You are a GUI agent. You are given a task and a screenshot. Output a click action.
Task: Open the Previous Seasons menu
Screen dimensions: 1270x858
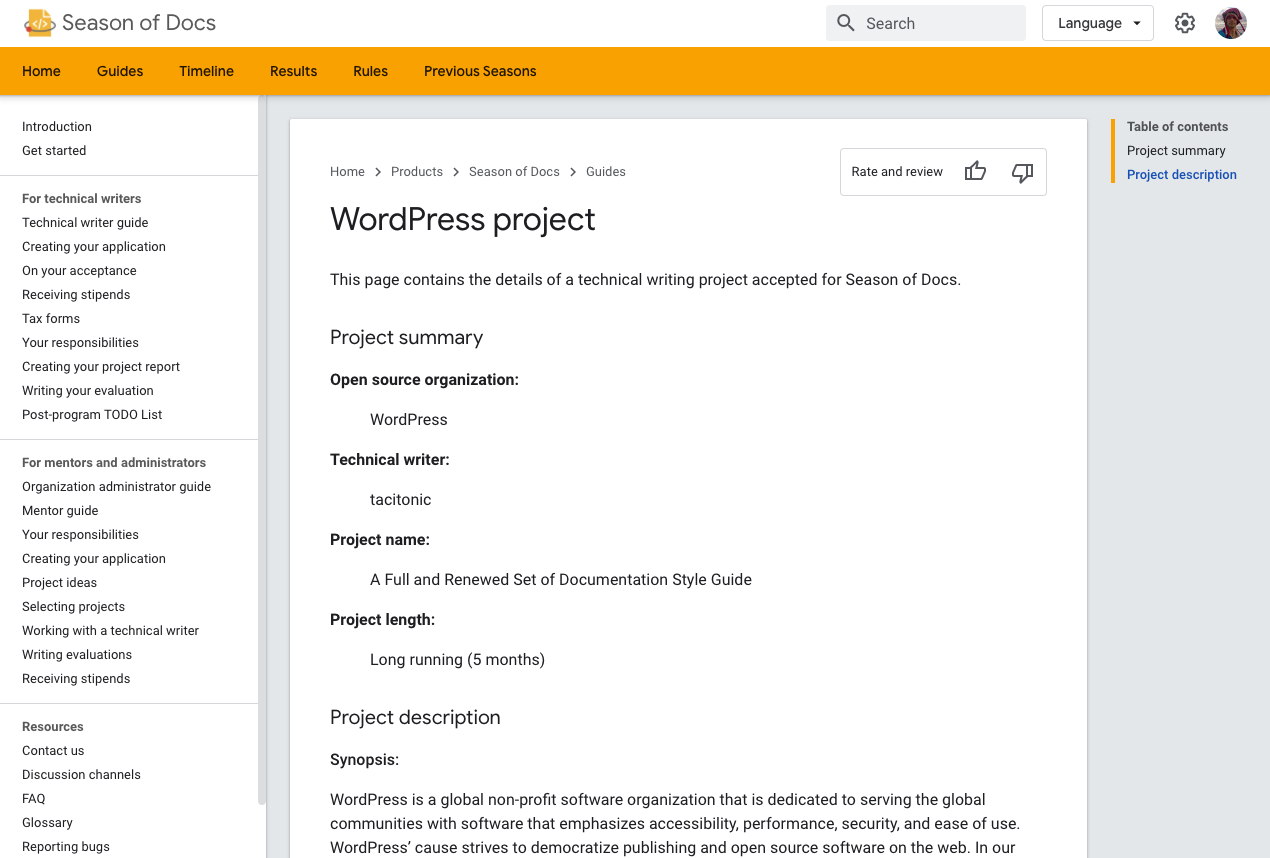coord(480,71)
